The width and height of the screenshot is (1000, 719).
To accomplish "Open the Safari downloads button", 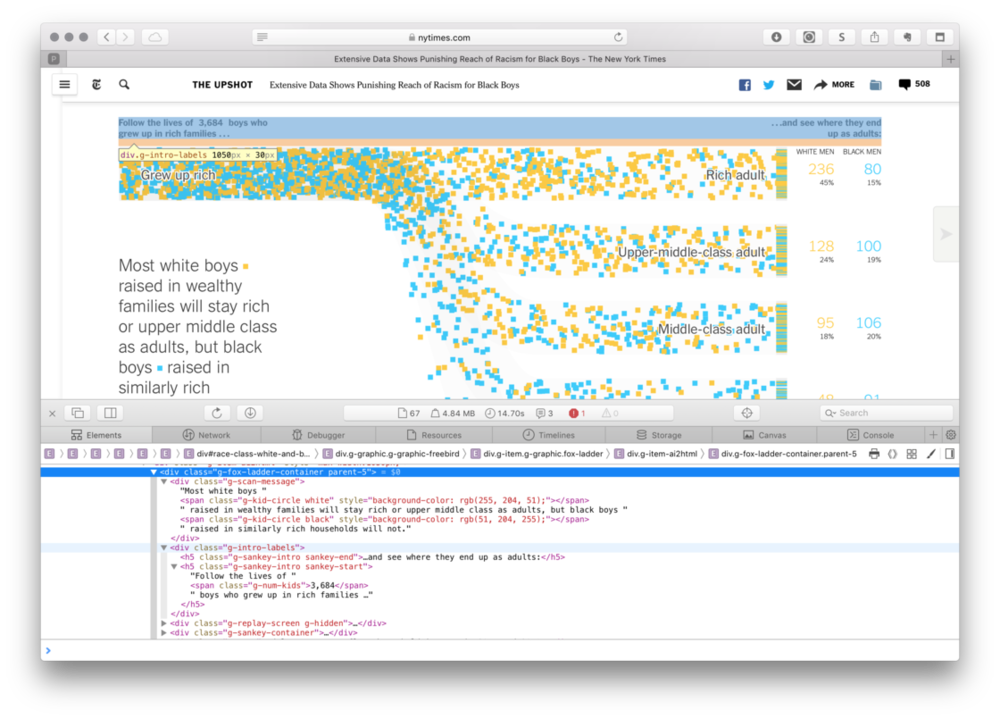I will pyautogui.click(x=776, y=38).
